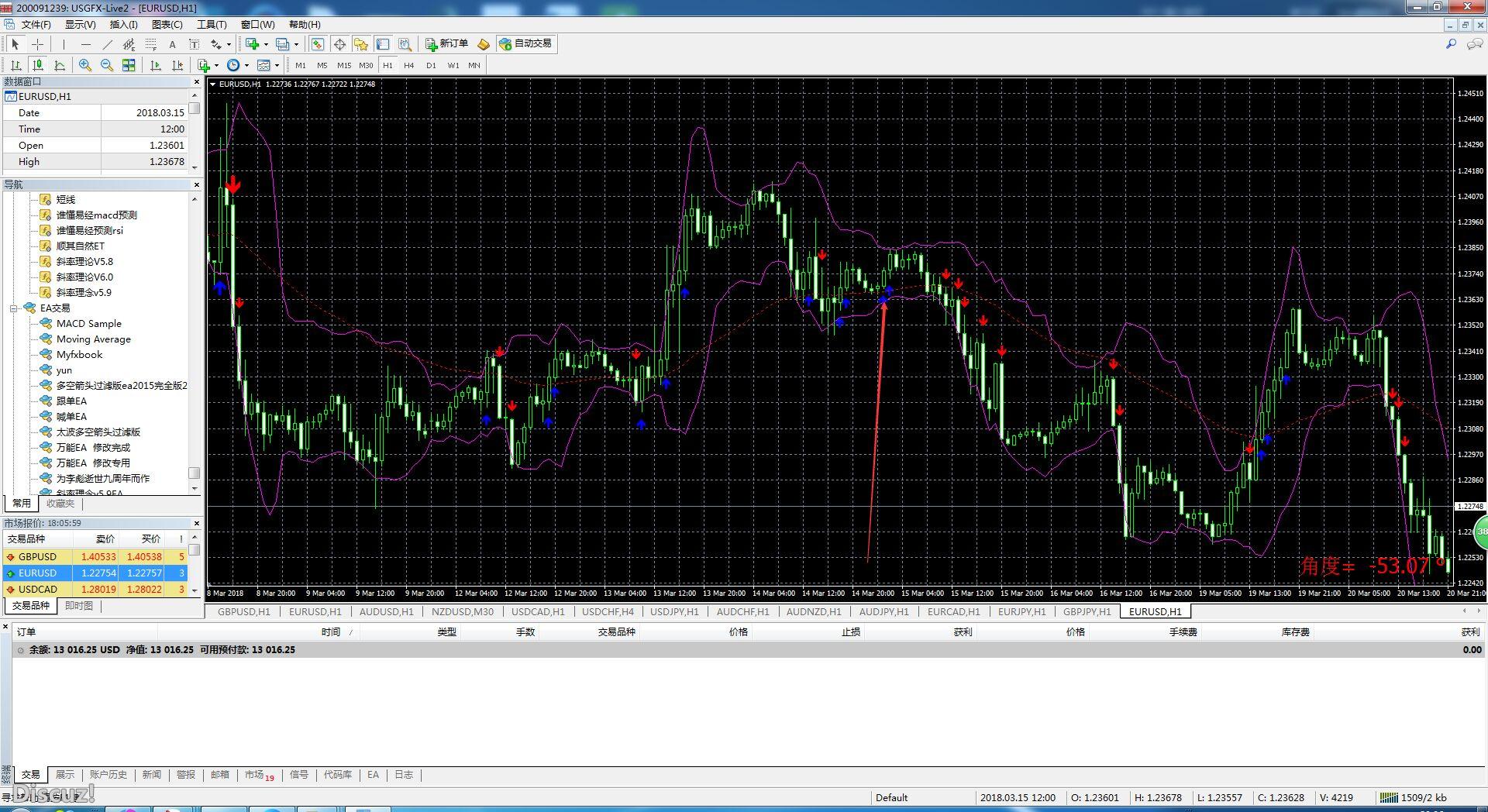Draw a horizontal line on chart
This screenshot has height=812, width=1488.
pyautogui.click(x=85, y=44)
